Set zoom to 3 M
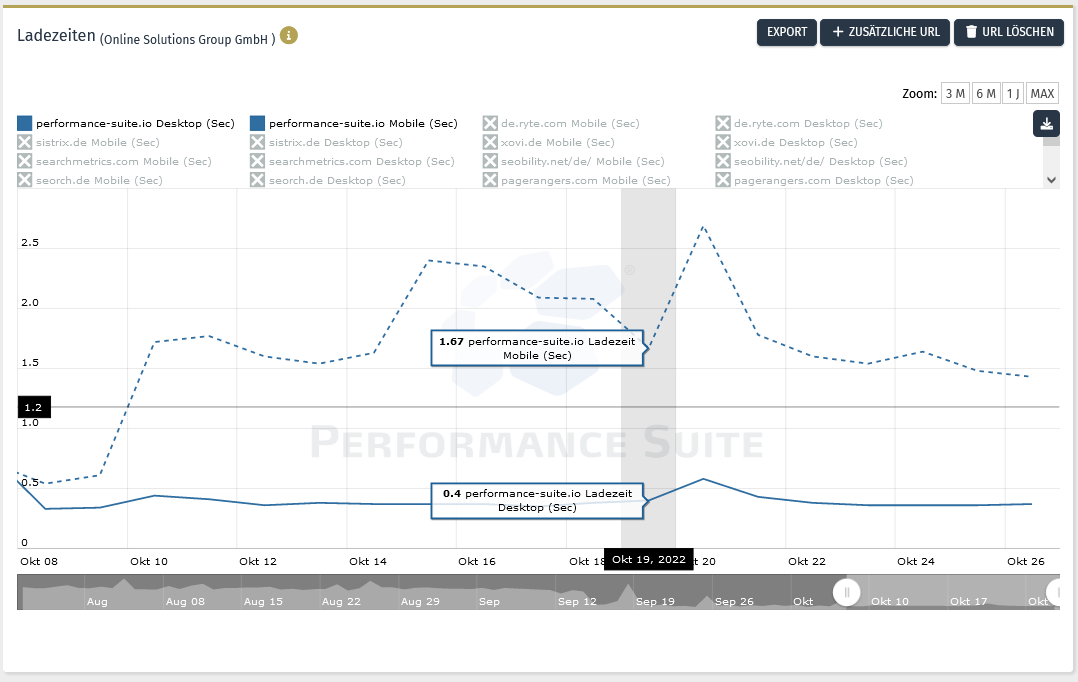The image size is (1078, 682). pyautogui.click(x=955, y=94)
